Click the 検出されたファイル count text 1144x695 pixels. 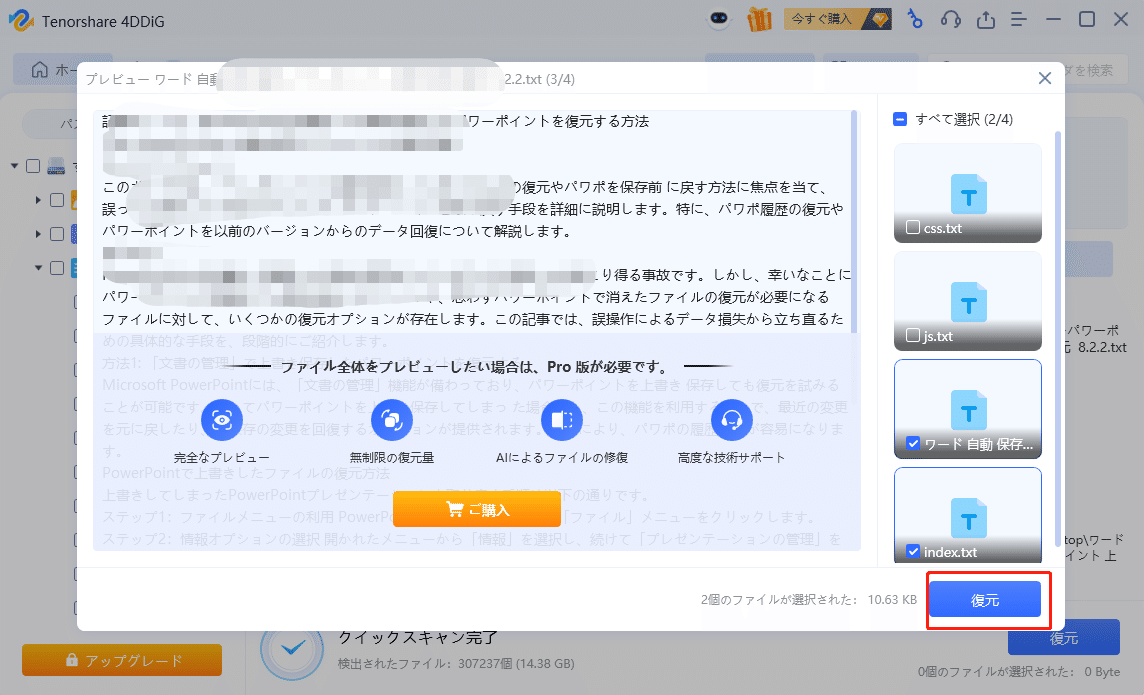pyautogui.click(x=456, y=664)
